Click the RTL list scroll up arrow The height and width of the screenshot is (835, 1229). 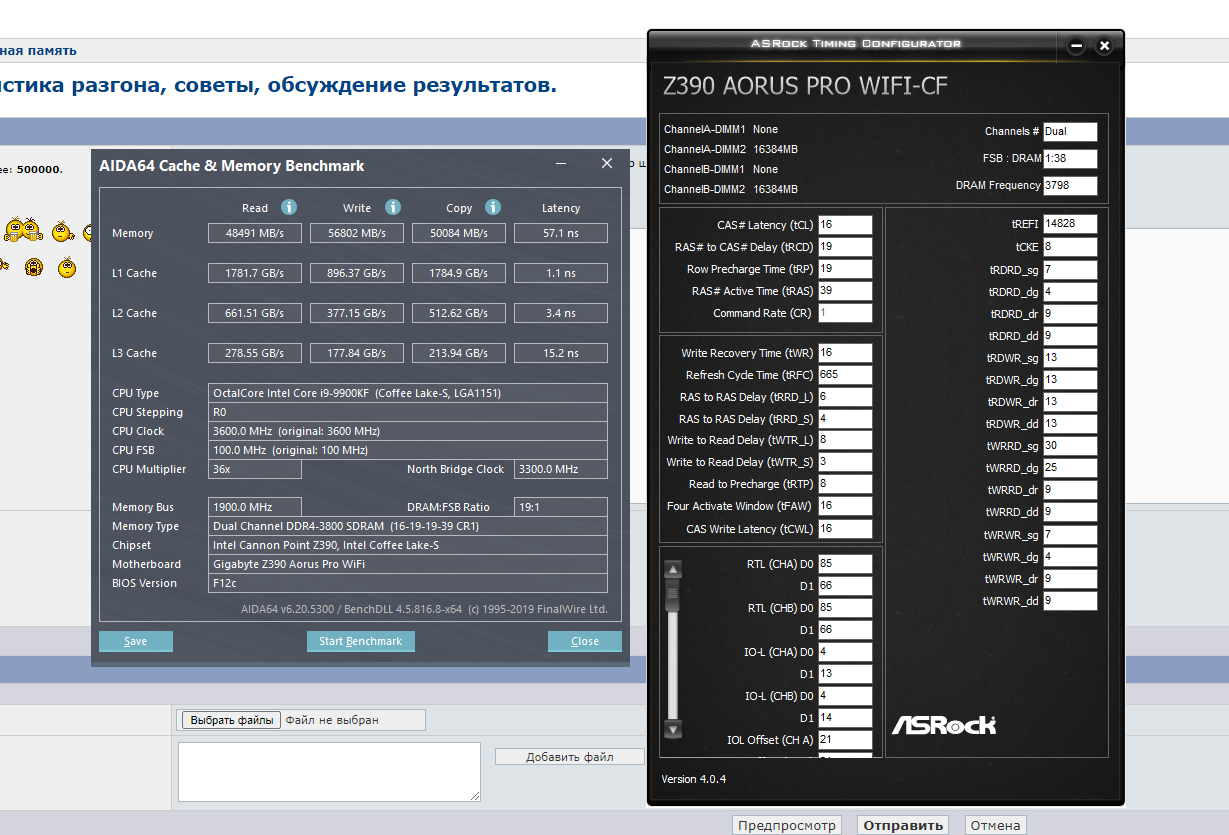(x=673, y=570)
